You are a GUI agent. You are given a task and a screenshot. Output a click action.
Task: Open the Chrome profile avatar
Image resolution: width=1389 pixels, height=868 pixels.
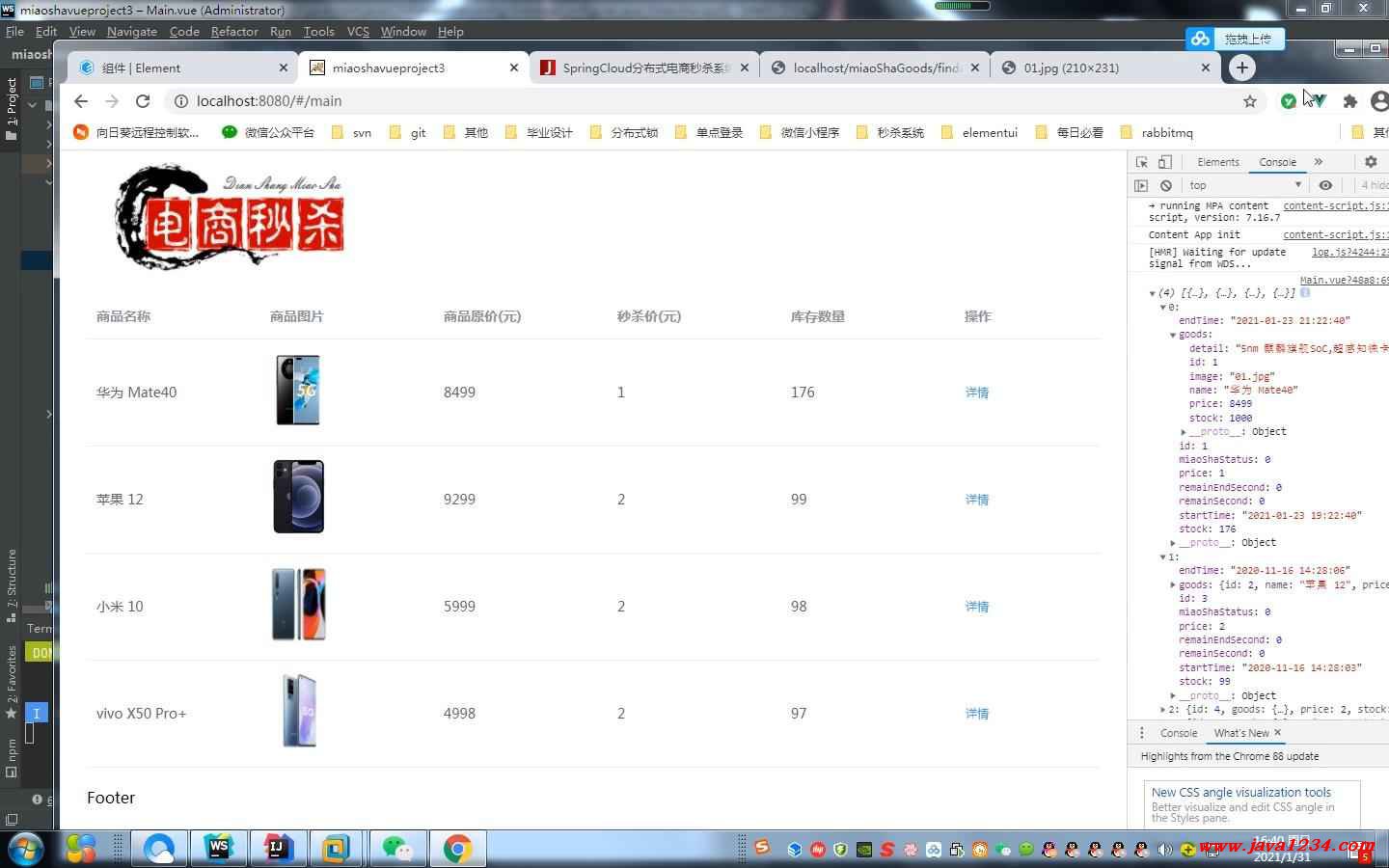1380,101
